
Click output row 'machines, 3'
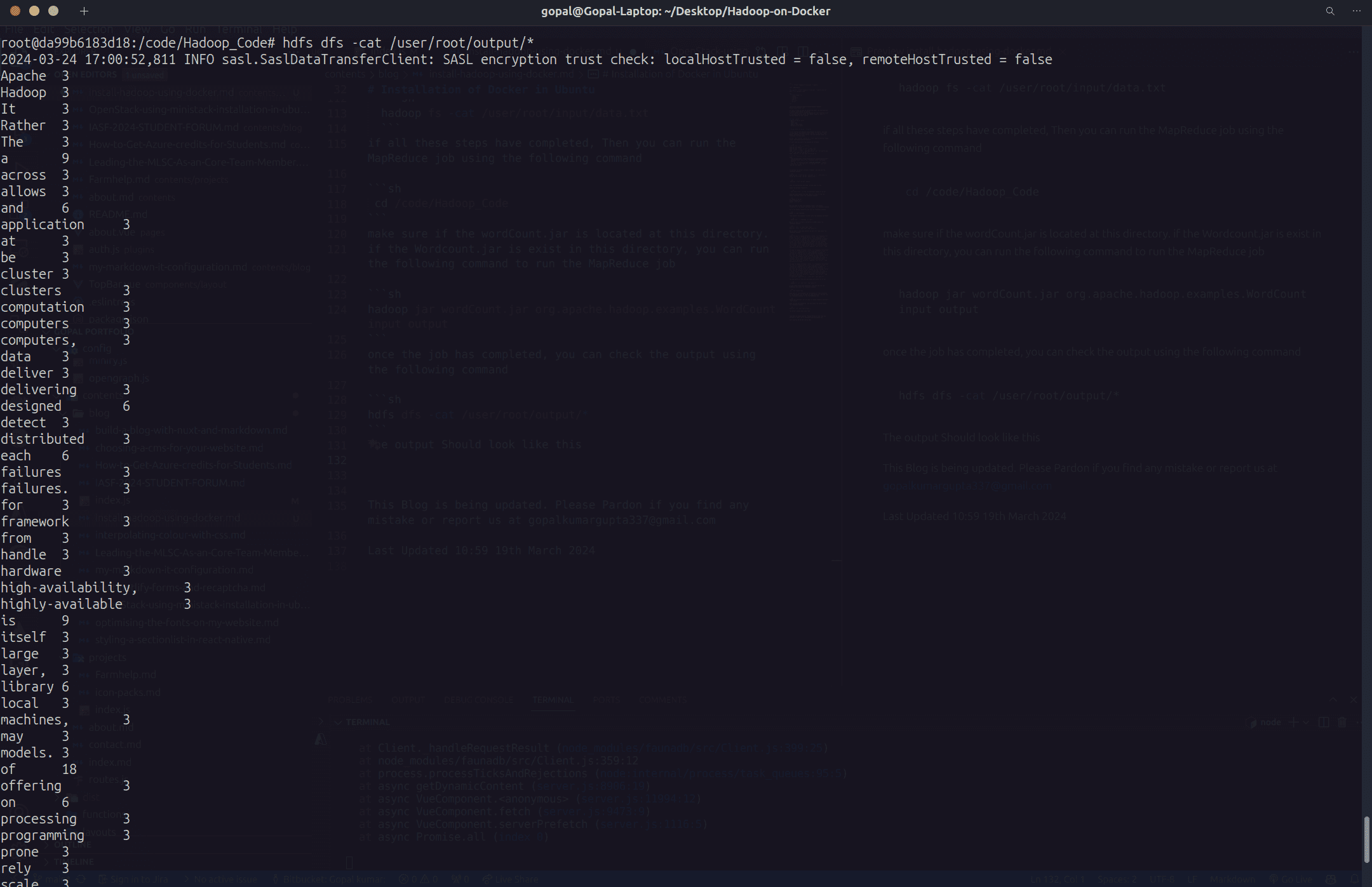tap(65, 719)
